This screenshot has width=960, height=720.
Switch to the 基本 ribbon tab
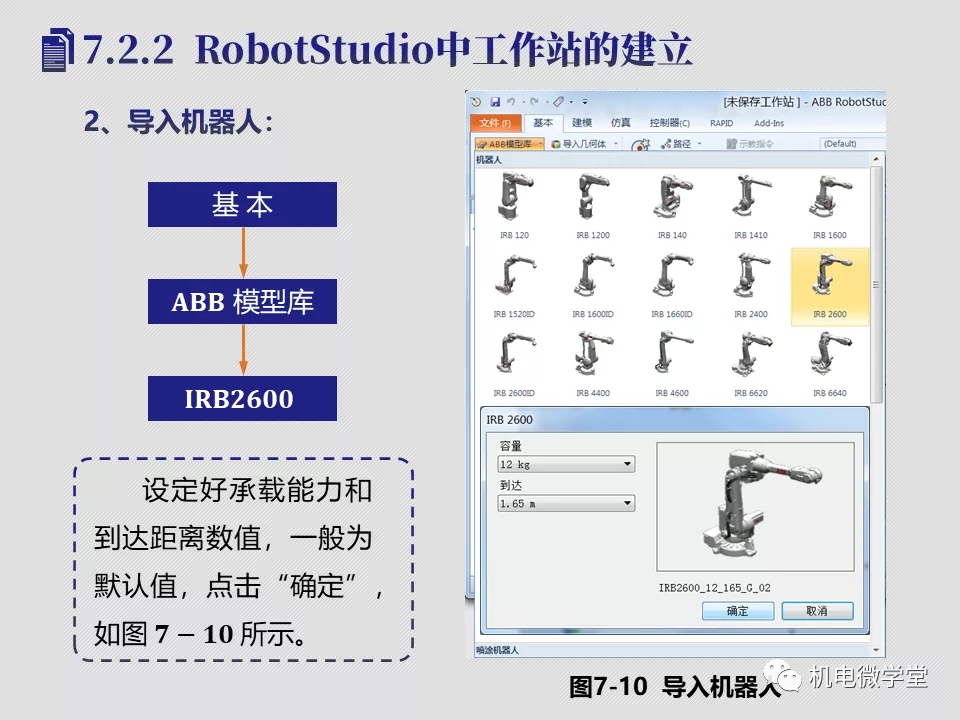tap(543, 123)
